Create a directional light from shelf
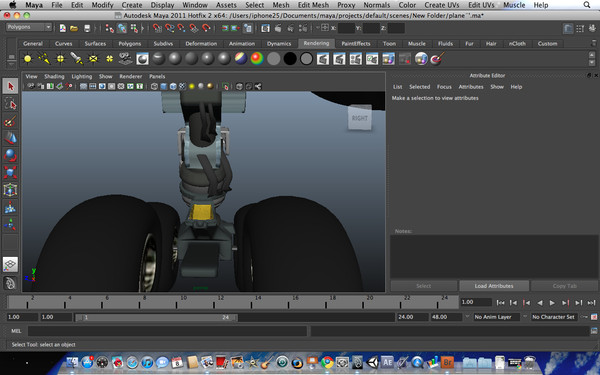This screenshot has width=600, height=375. click(x=44, y=59)
